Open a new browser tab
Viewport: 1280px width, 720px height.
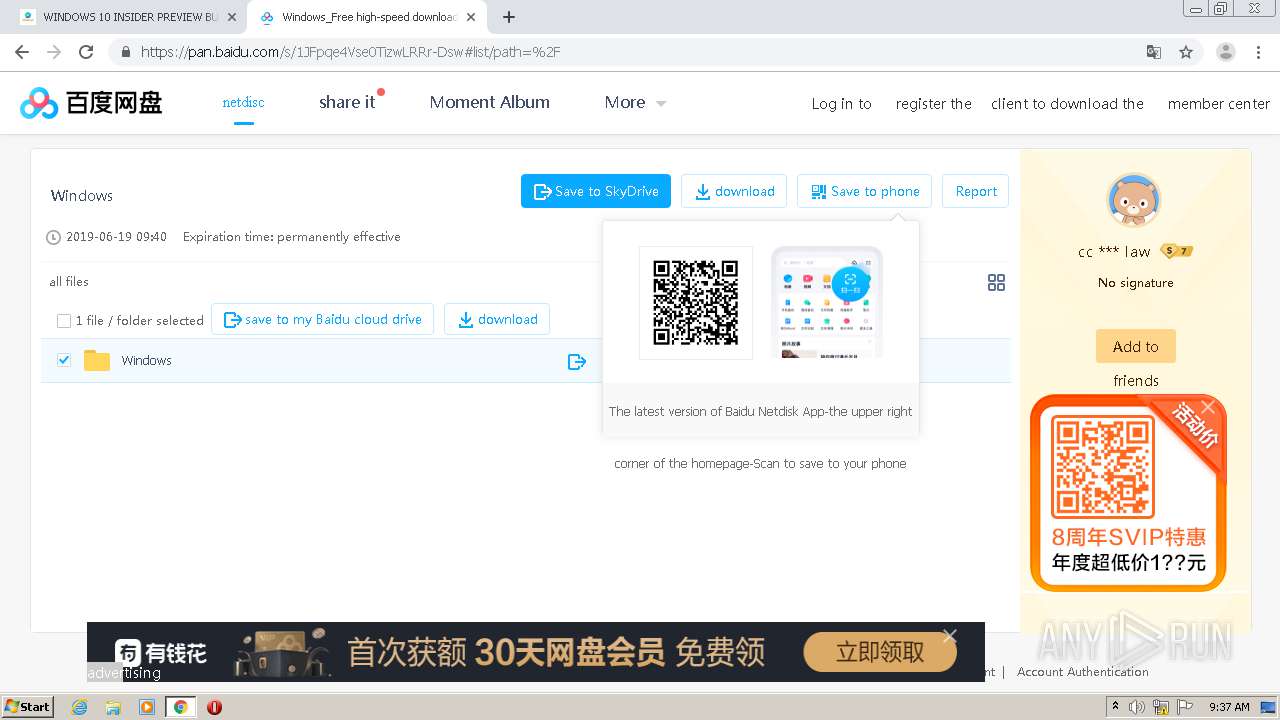[x=509, y=17]
